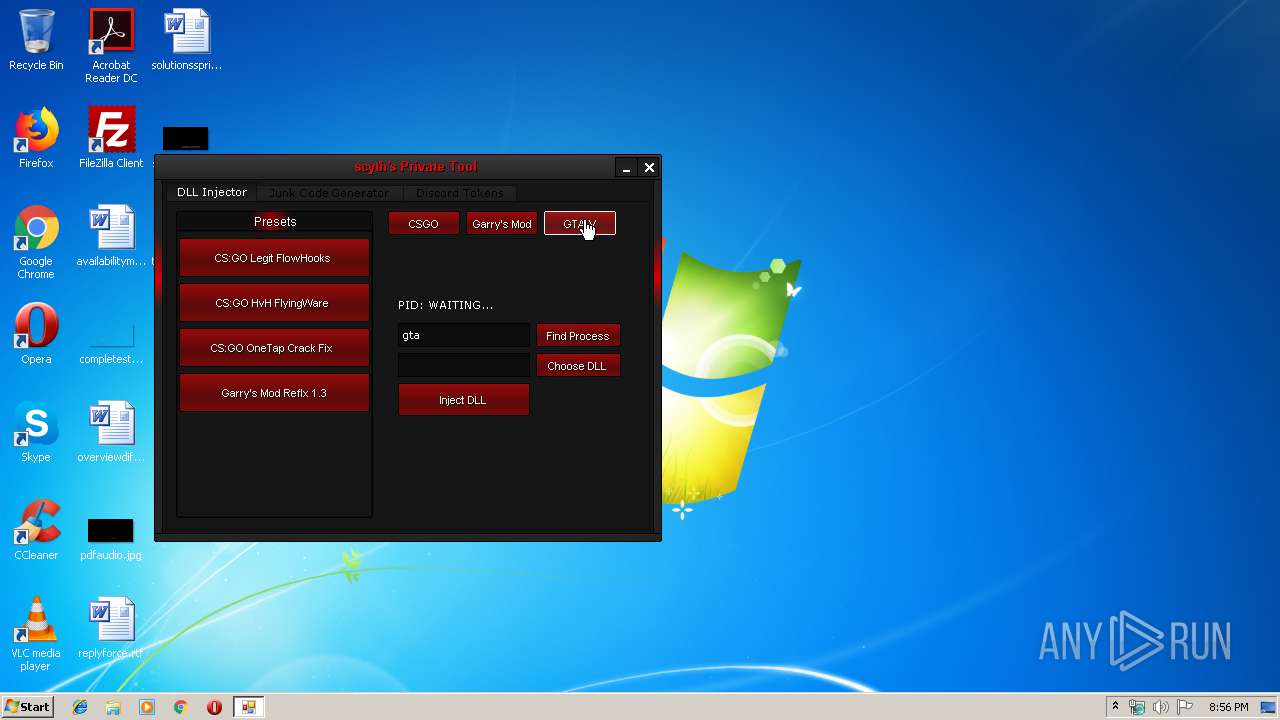Open the Windows Start menu
This screenshot has height=720, width=1280.
pos(27,707)
